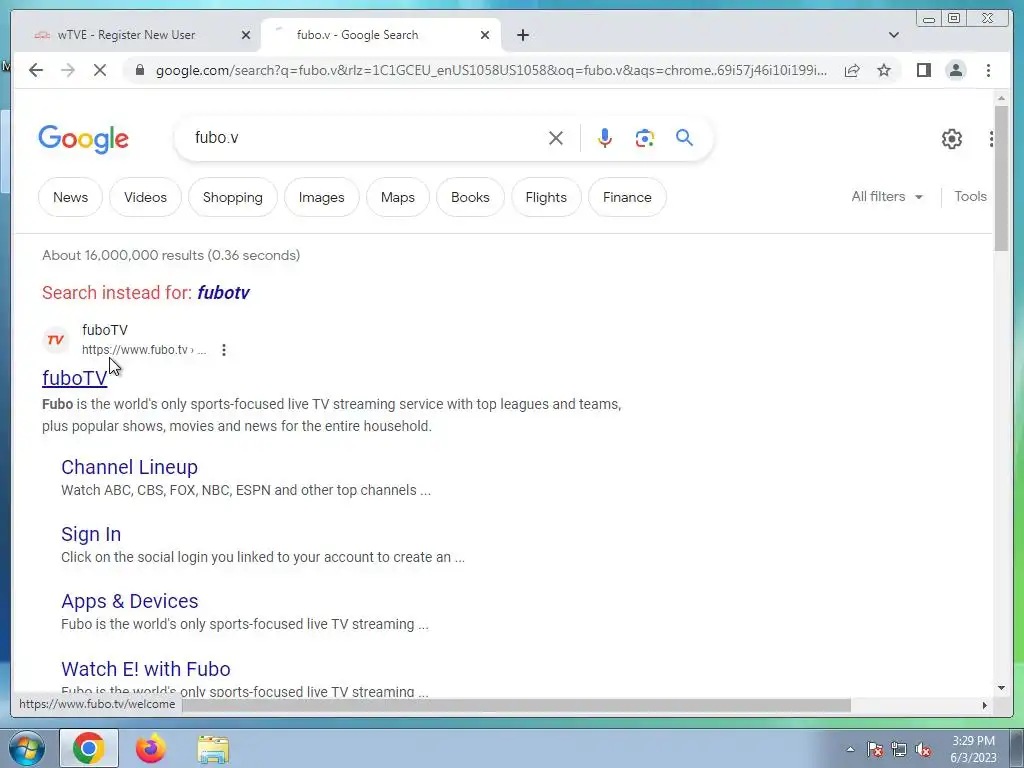Show hidden system tray icons
Image resolution: width=1024 pixels, height=768 pixels.
[850, 749]
